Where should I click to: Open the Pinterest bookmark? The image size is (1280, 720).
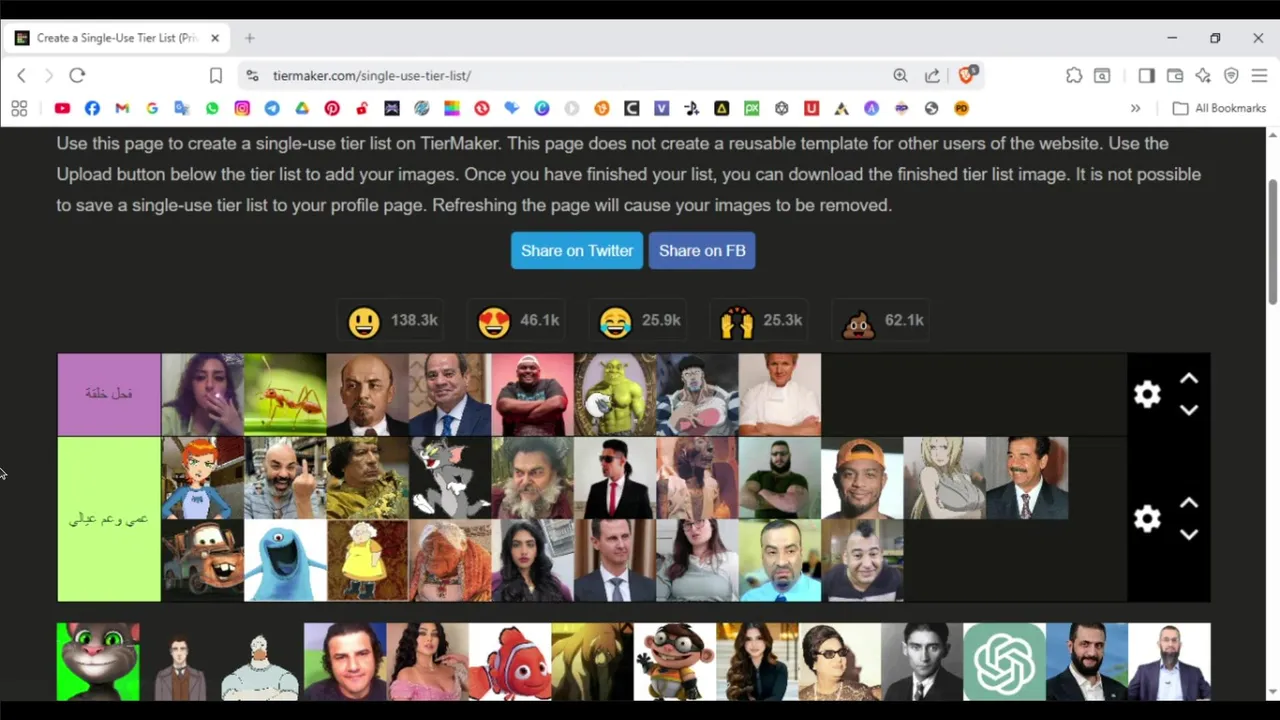point(332,108)
